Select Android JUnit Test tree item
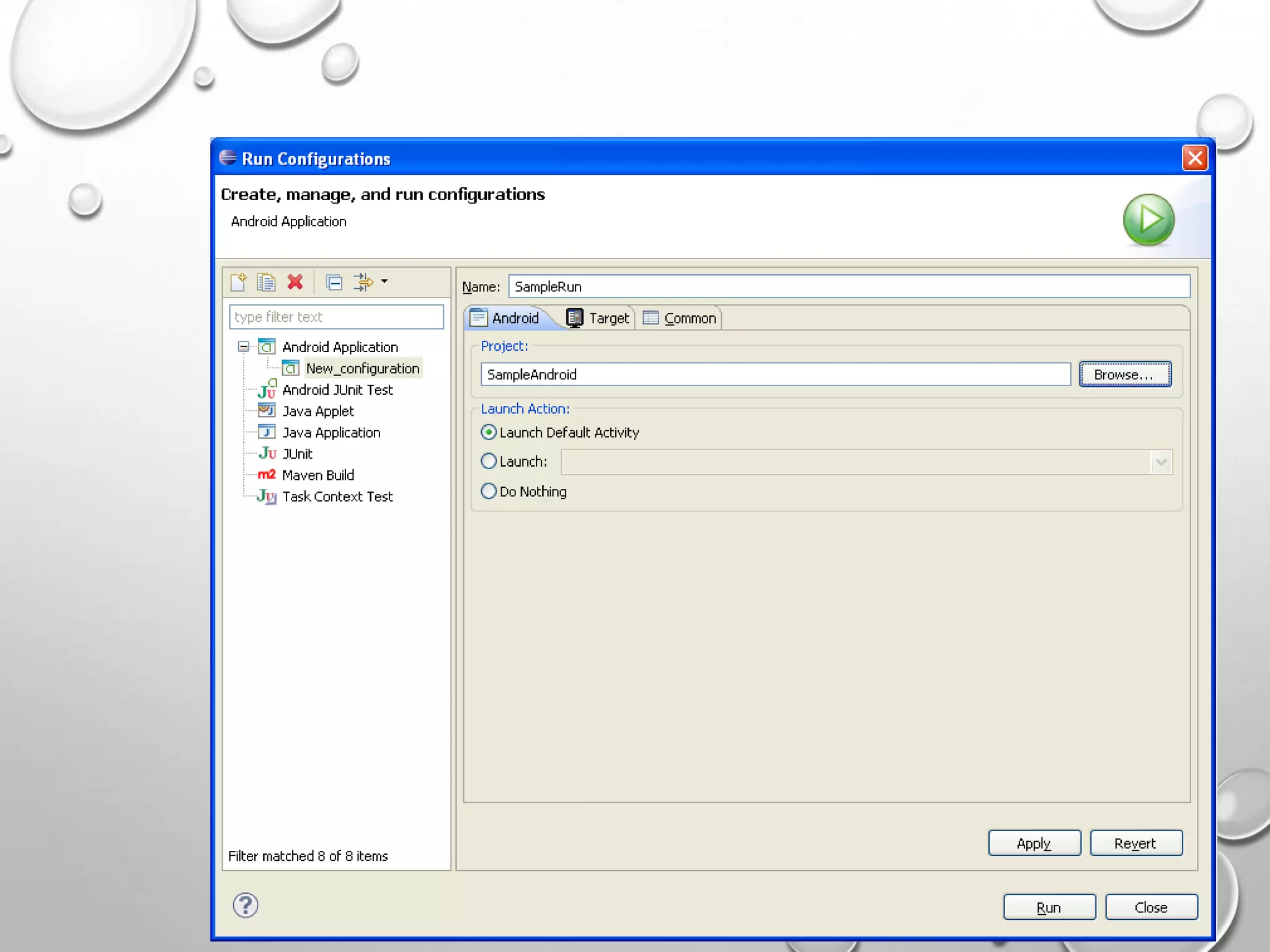The image size is (1270, 952). (337, 390)
